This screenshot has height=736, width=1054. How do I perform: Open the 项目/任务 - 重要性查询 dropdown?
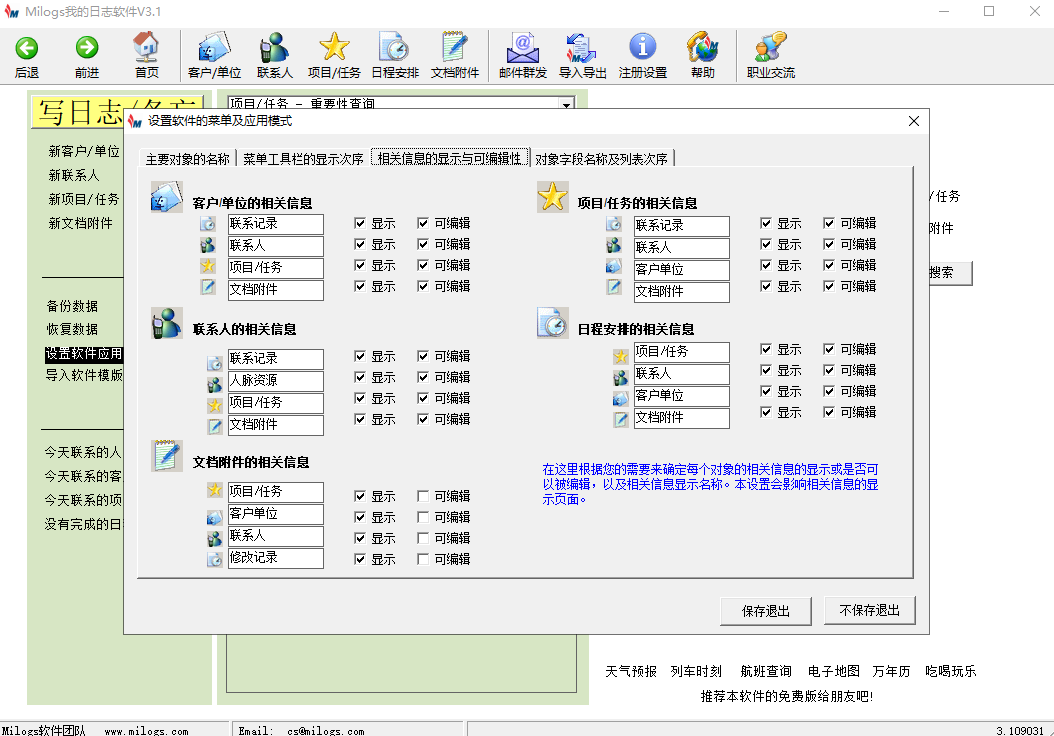(565, 104)
